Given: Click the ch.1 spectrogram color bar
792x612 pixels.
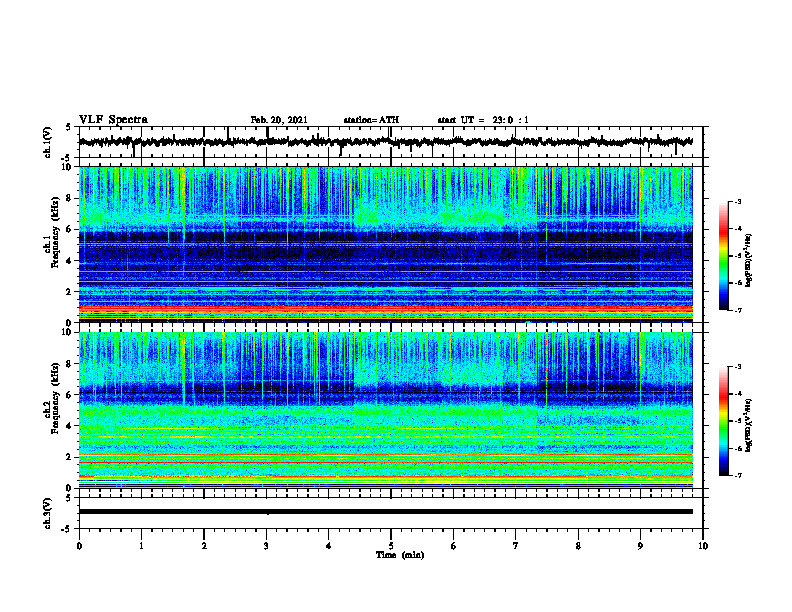Looking at the screenshot, I should (723, 256).
